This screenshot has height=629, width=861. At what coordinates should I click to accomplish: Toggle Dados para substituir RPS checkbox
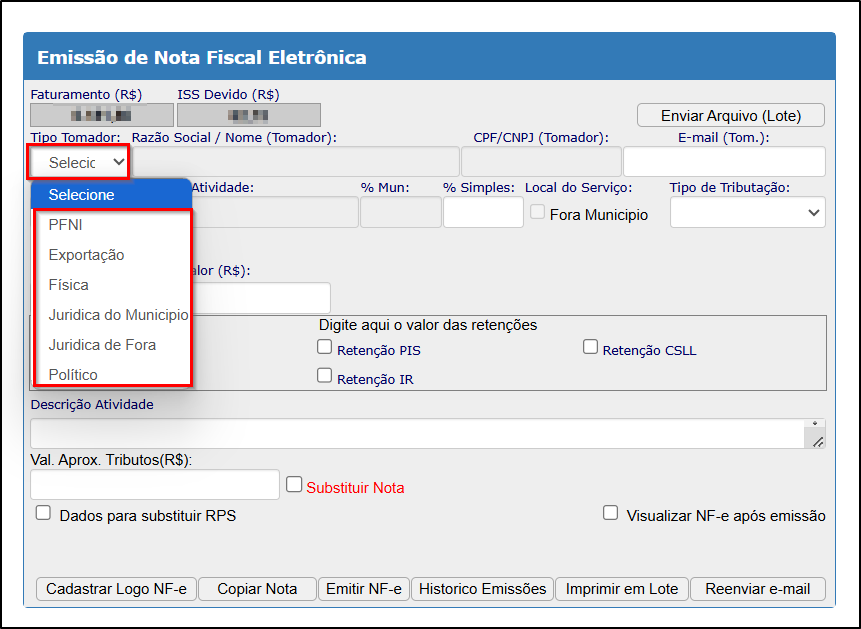point(43,513)
